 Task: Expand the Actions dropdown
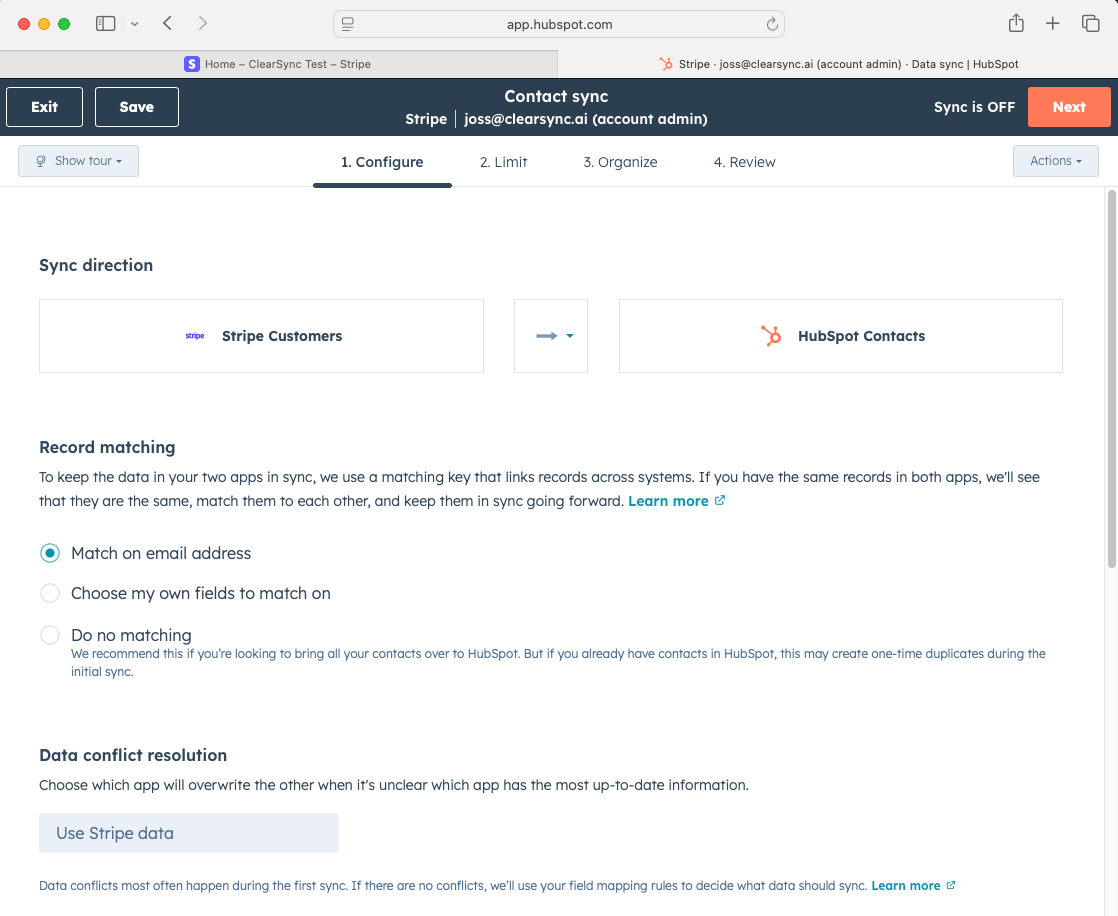tap(1055, 161)
